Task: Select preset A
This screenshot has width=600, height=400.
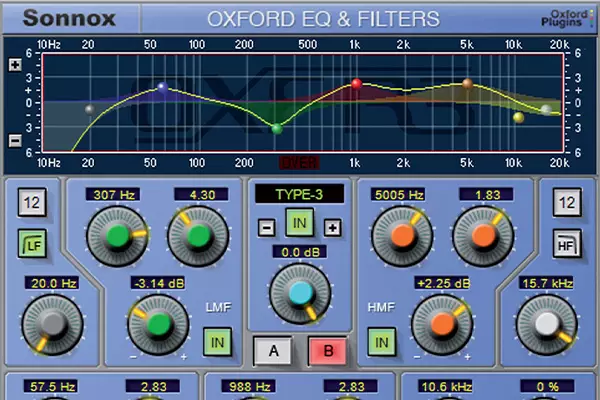Action: [273, 351]
